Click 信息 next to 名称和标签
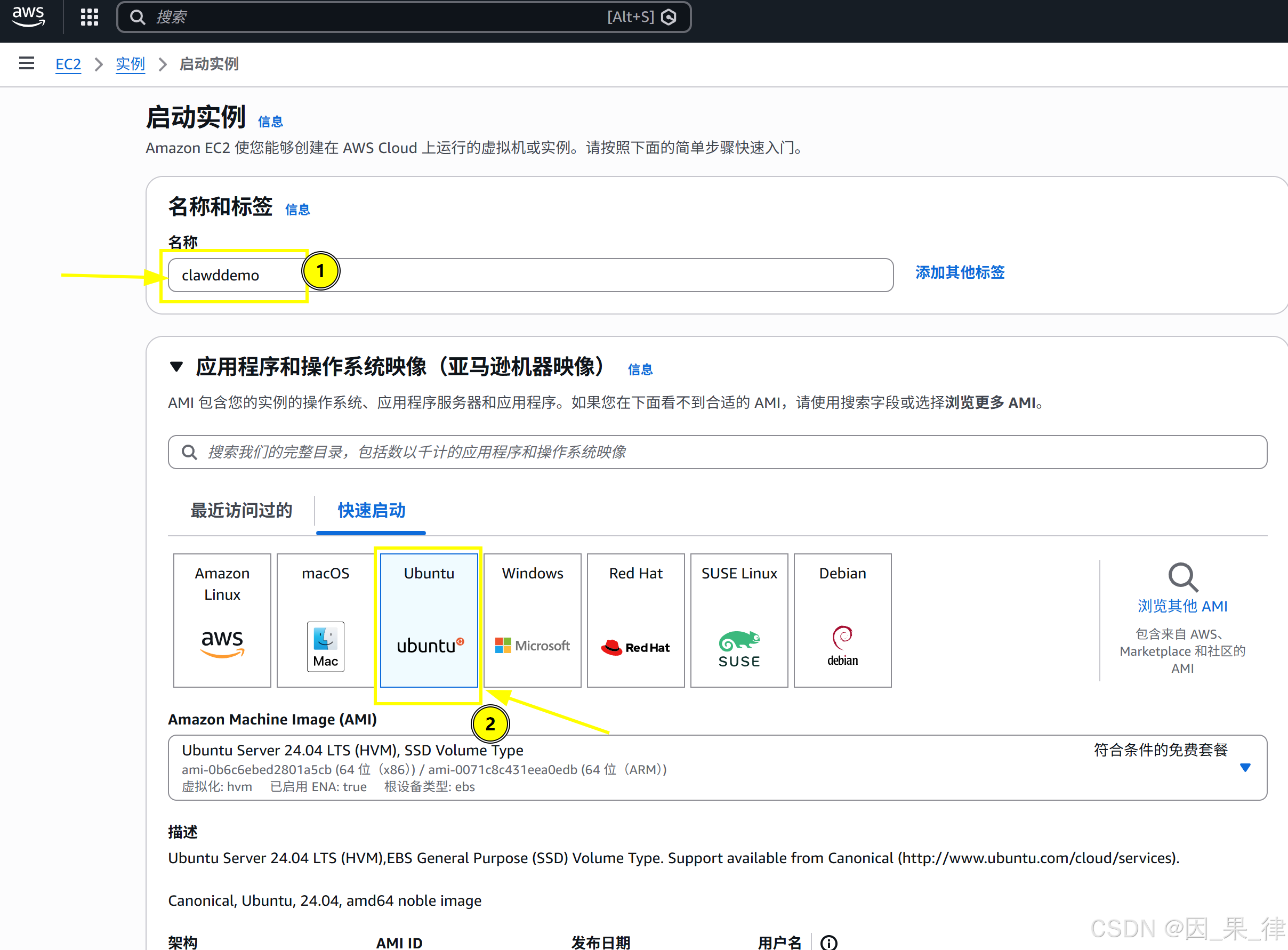Viewport: 1288px width, 950px height. tap(297, 210)
